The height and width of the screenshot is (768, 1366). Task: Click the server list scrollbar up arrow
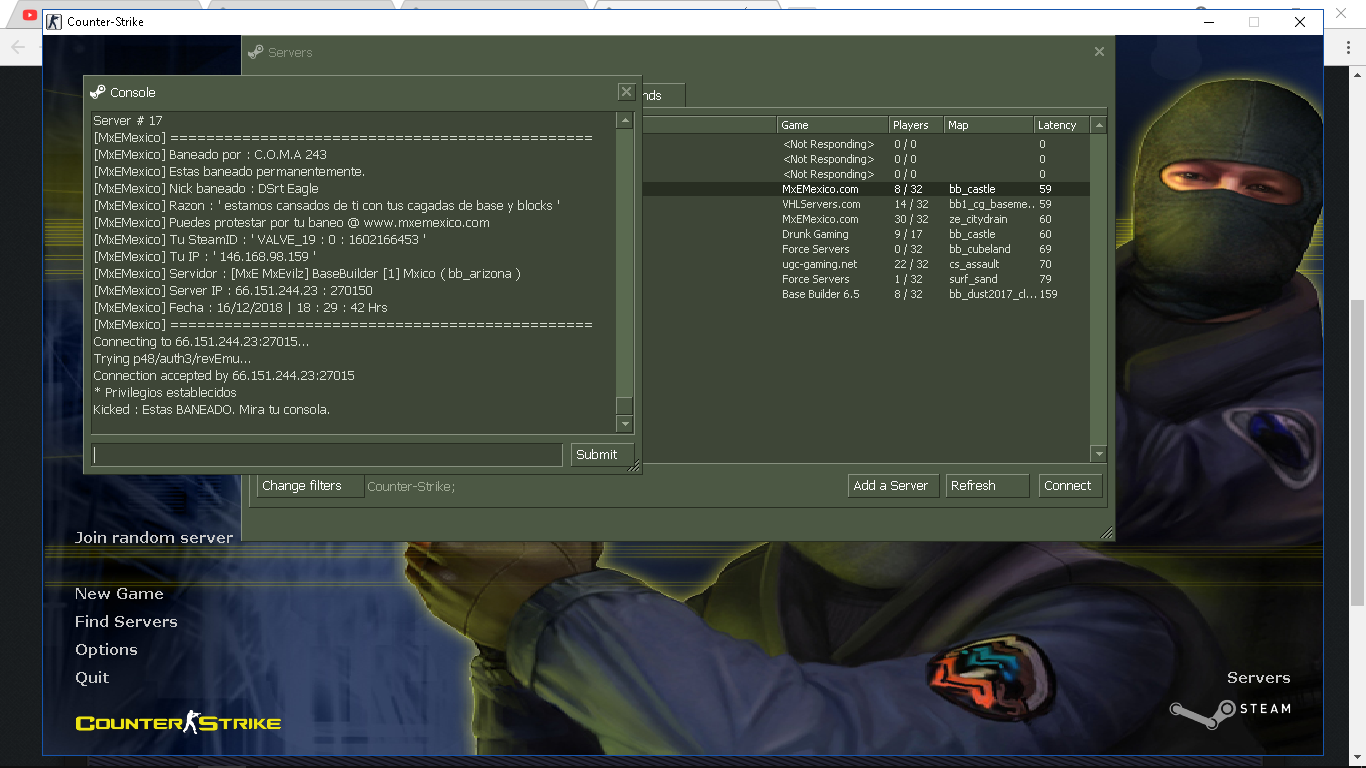1099,125
